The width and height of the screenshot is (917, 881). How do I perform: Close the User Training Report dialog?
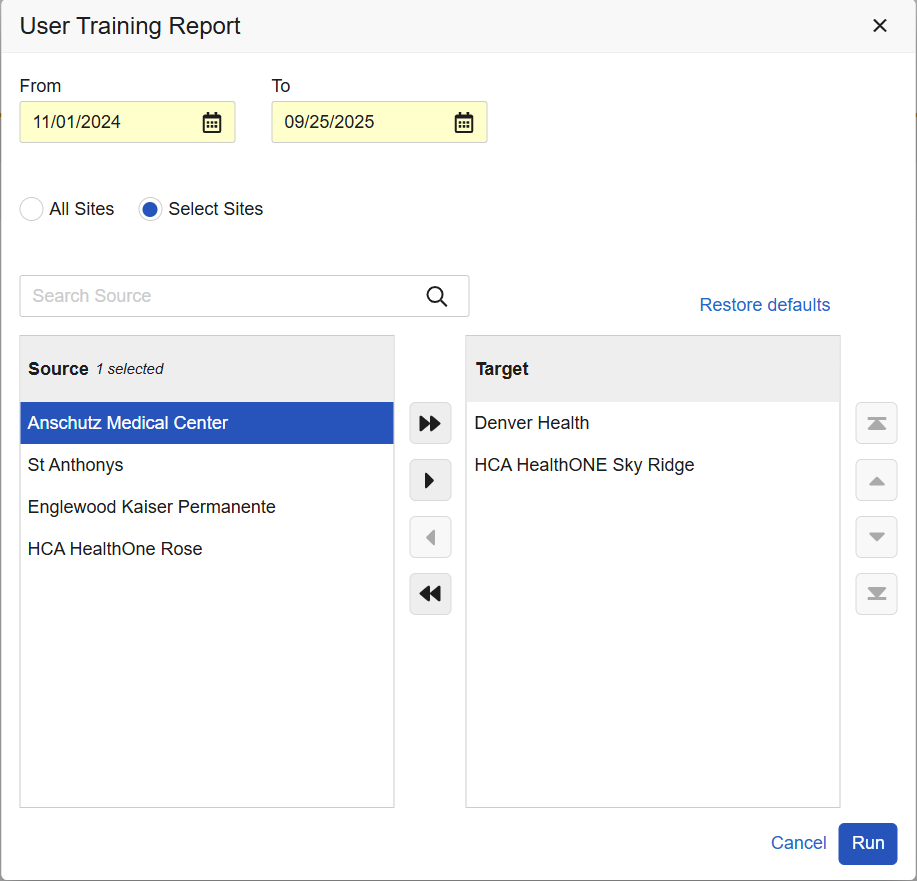pos(880,26)
